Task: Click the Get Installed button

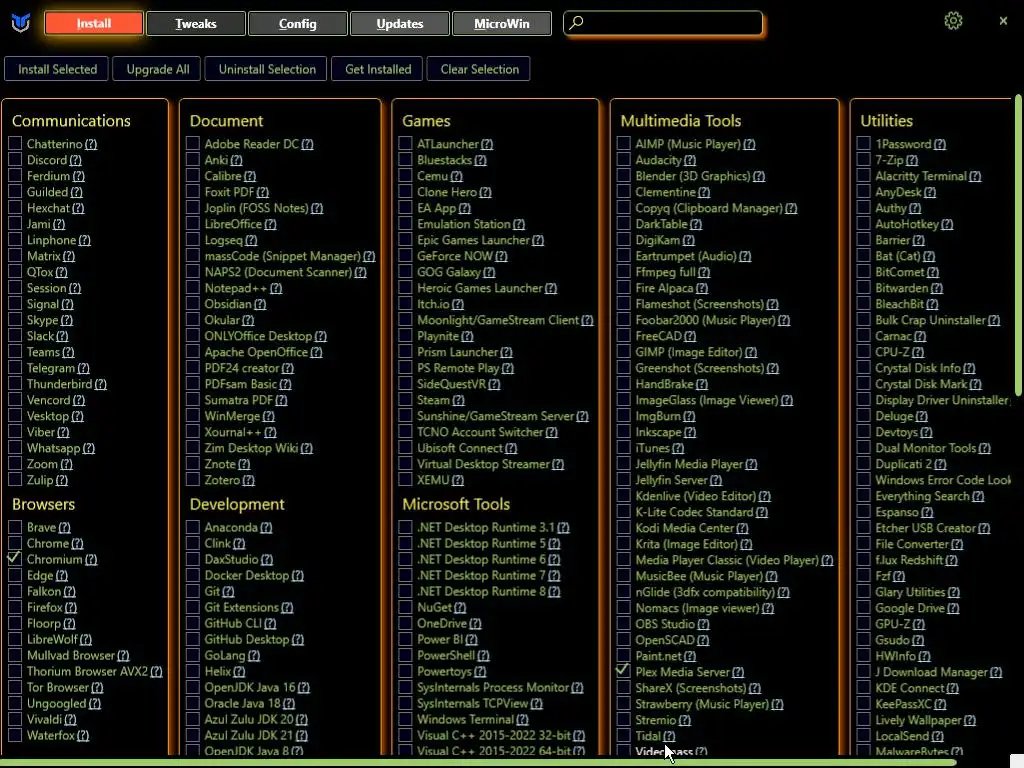Action: point(377,69)
